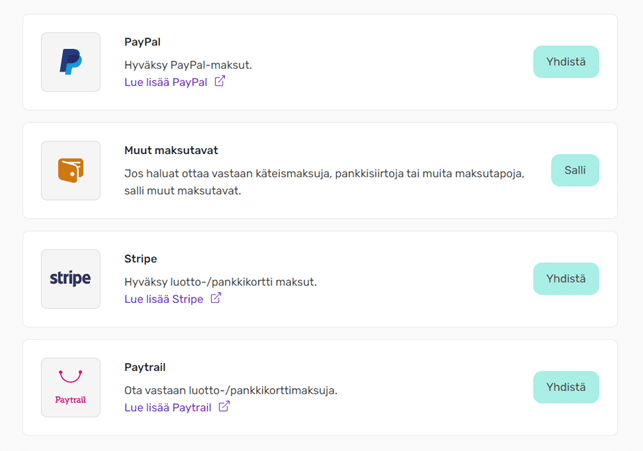Click the "Hyväksy PayPal-maksut." description
This screenshot has height=451, width=643.
tap(188, 65)
